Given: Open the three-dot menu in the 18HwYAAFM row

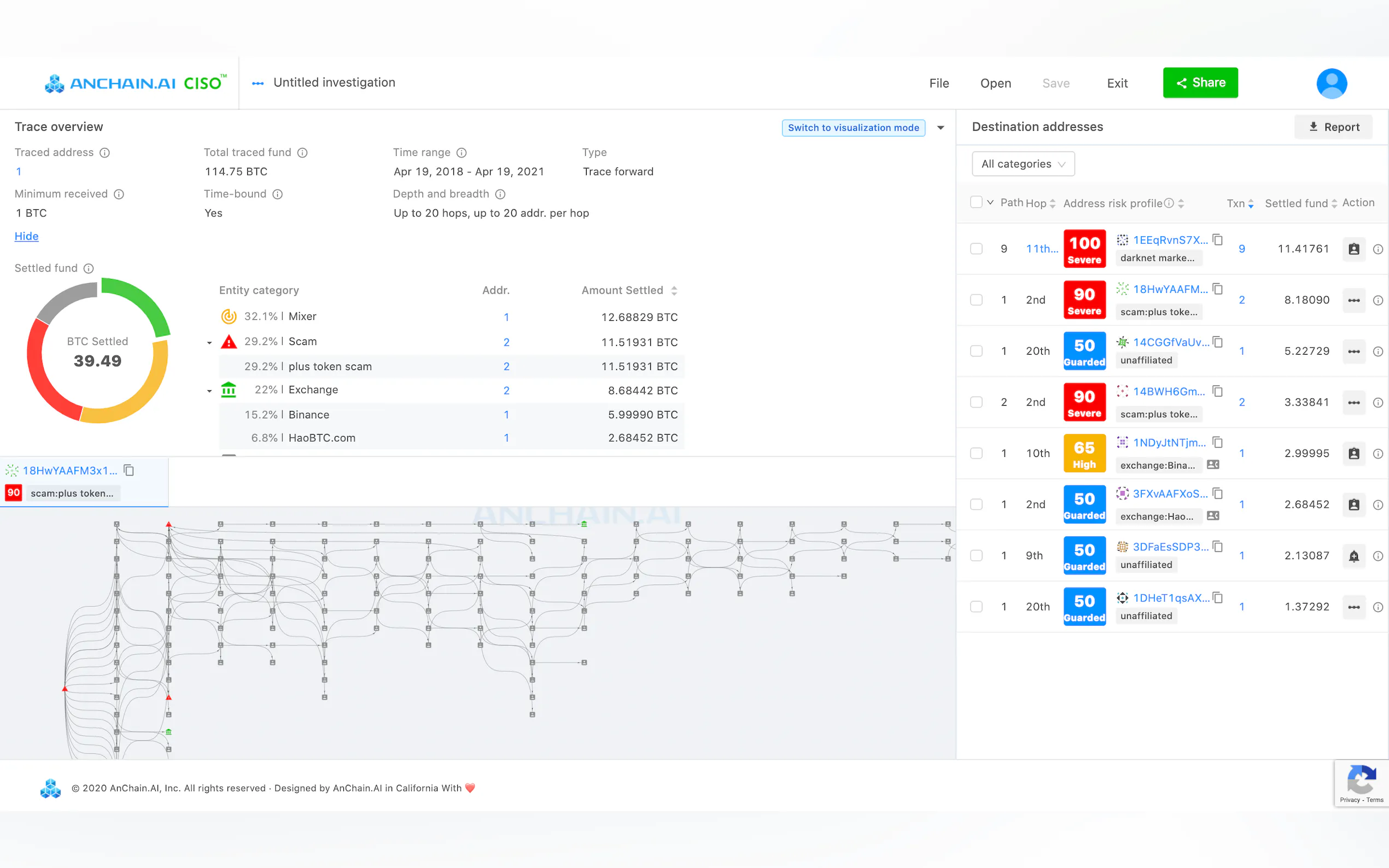Looking at the screenshot, I should 1353,300.
